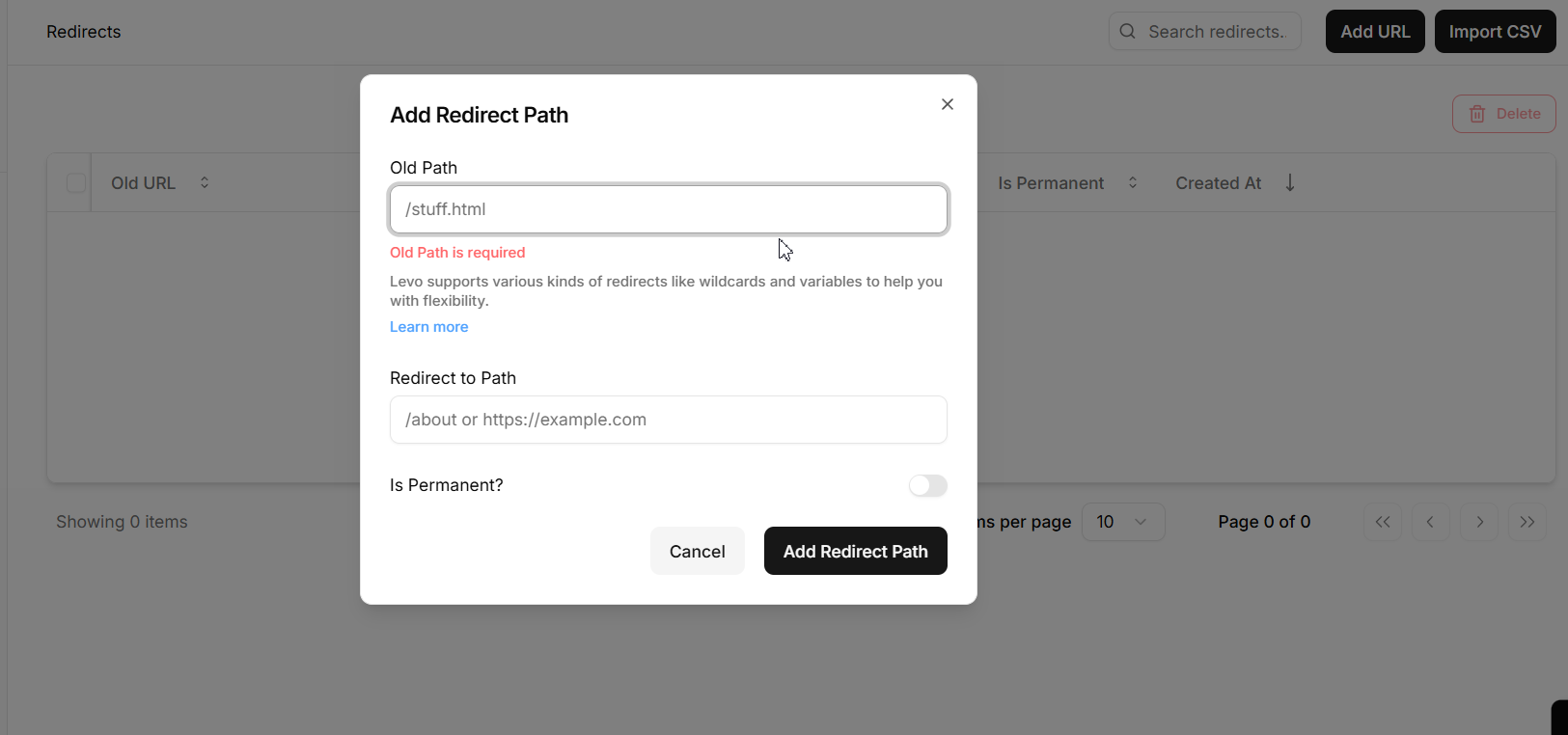The height and width of the screenshot is (735, 1568).
Task: Click the Add URL button
Action: coord(1375,32)
